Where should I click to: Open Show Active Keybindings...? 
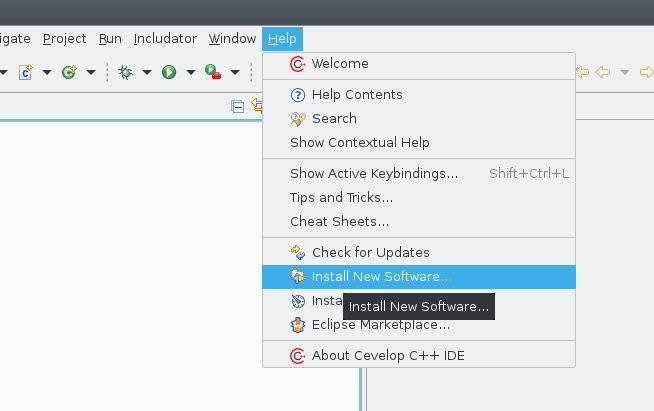(x=419, y=174)
